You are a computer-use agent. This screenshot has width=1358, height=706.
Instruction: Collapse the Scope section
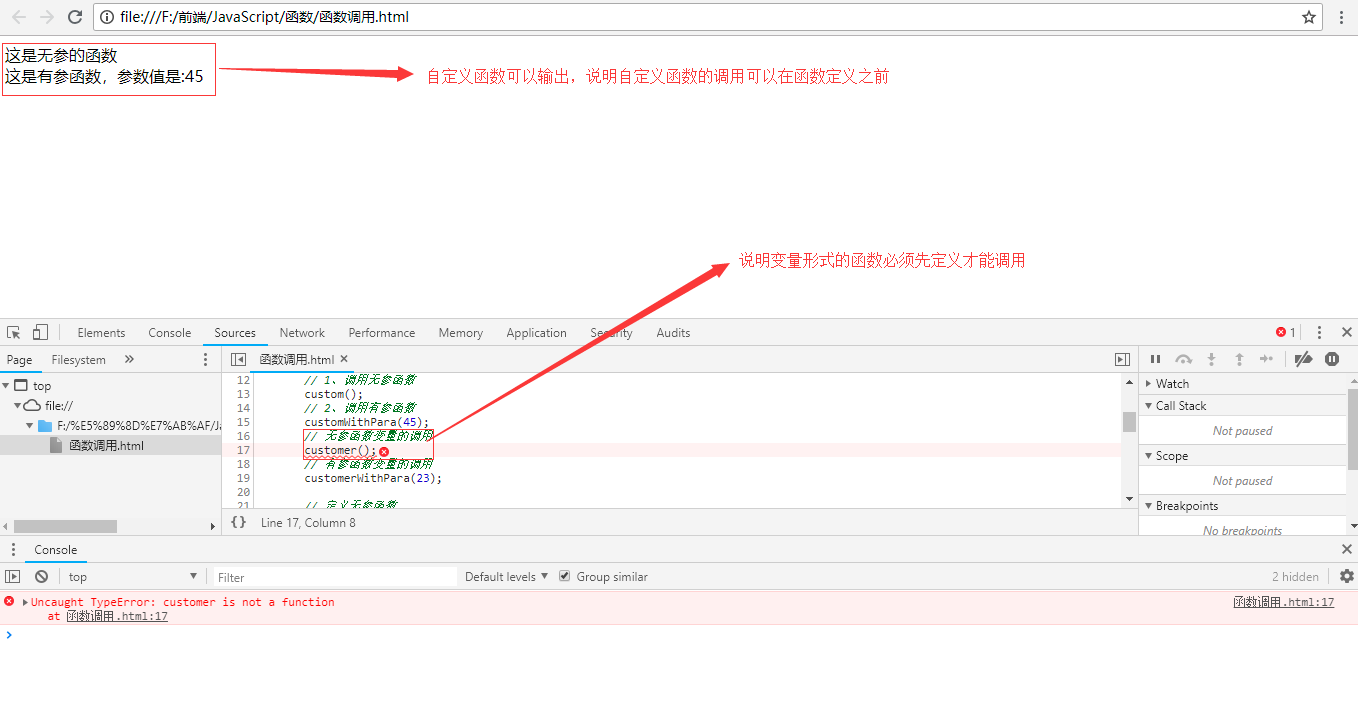[1148, 456]
